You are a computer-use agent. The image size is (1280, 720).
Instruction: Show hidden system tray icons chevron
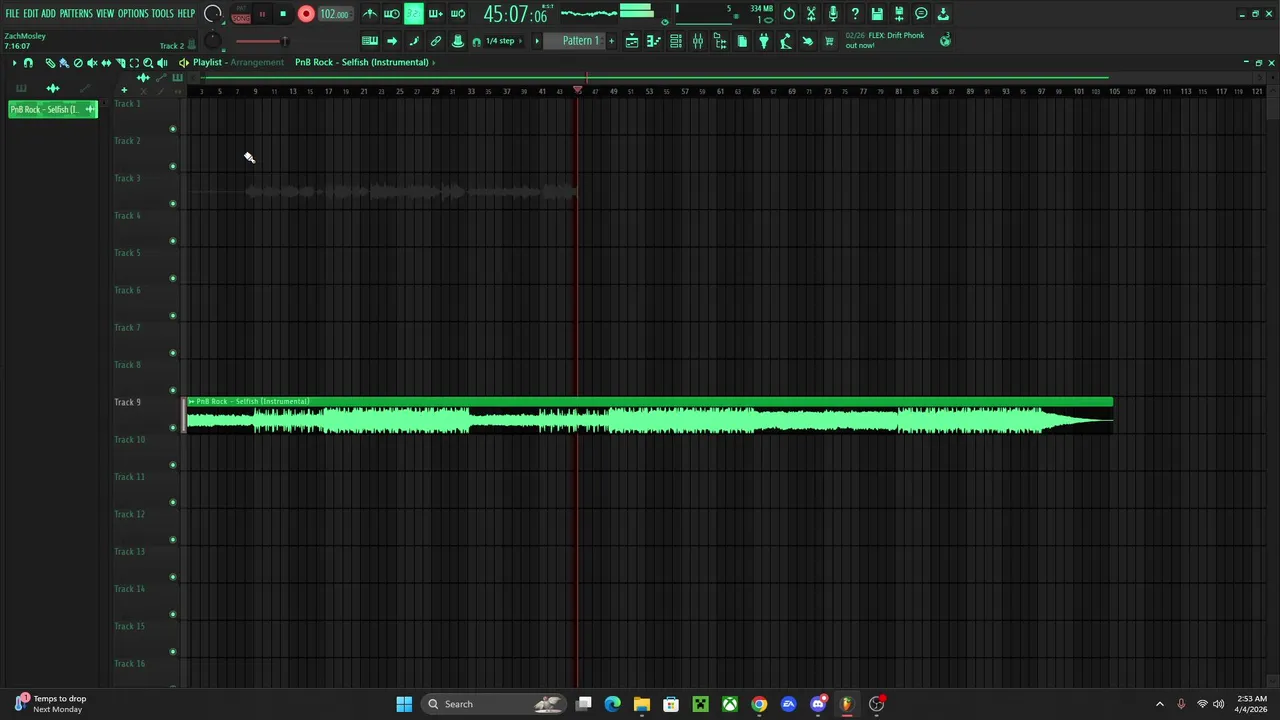point(1160,704)
